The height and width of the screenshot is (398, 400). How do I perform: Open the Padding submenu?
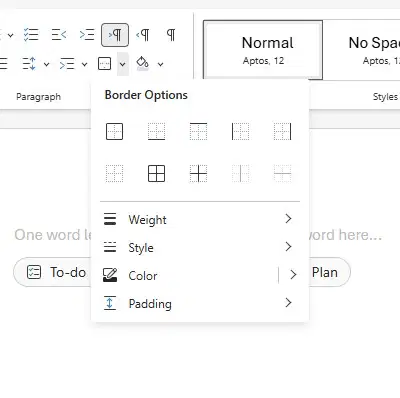point(200,303)
